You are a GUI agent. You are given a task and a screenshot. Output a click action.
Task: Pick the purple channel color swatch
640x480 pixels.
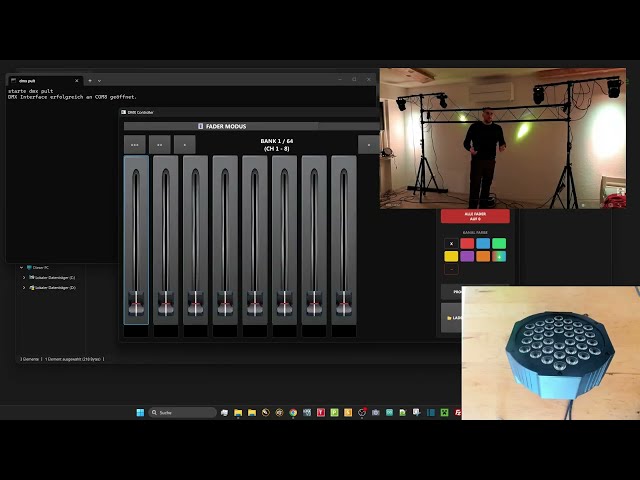tap(467, 256)
